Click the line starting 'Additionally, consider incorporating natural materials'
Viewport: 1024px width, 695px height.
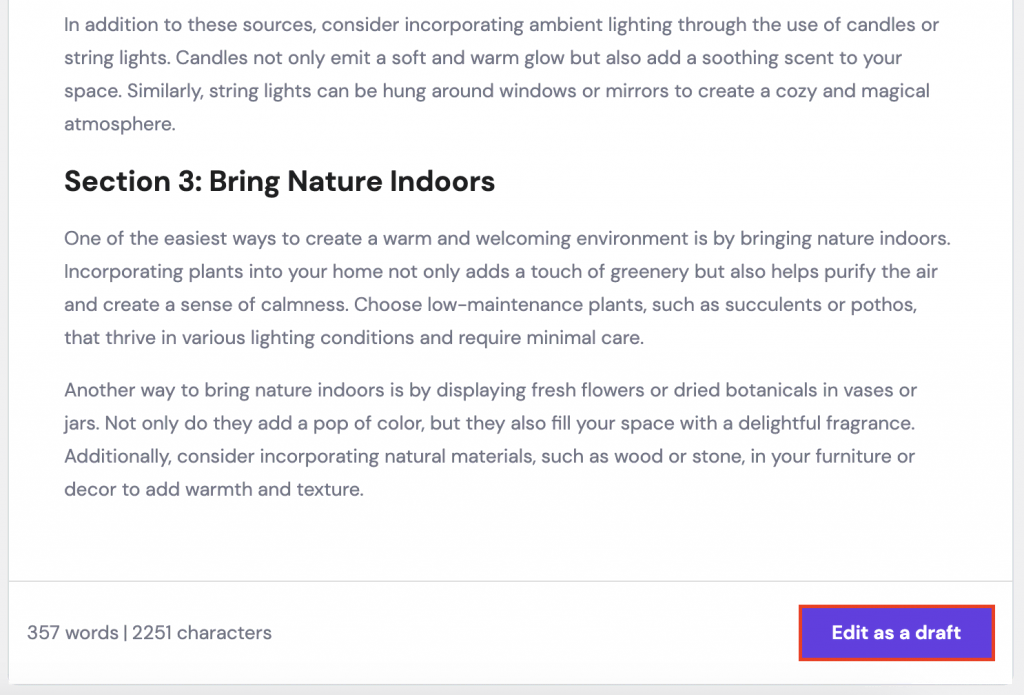coord(490,457)
